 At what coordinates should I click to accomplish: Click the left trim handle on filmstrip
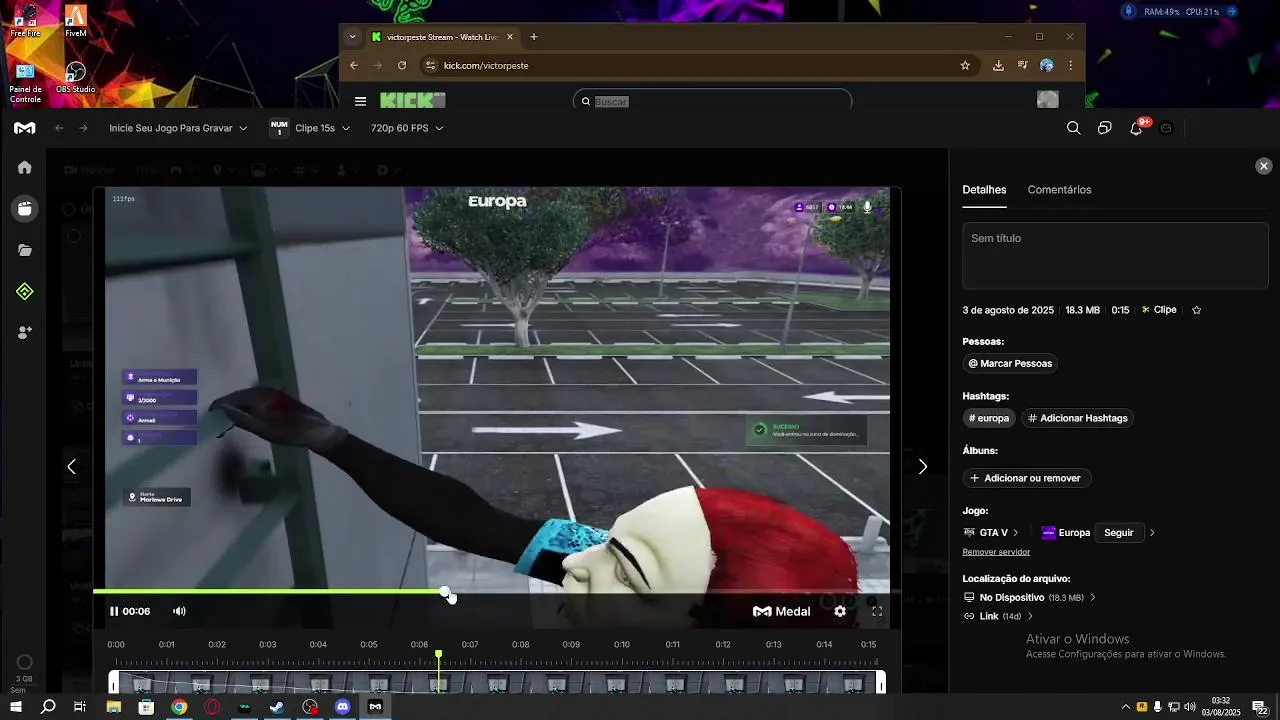coord(113,683)
